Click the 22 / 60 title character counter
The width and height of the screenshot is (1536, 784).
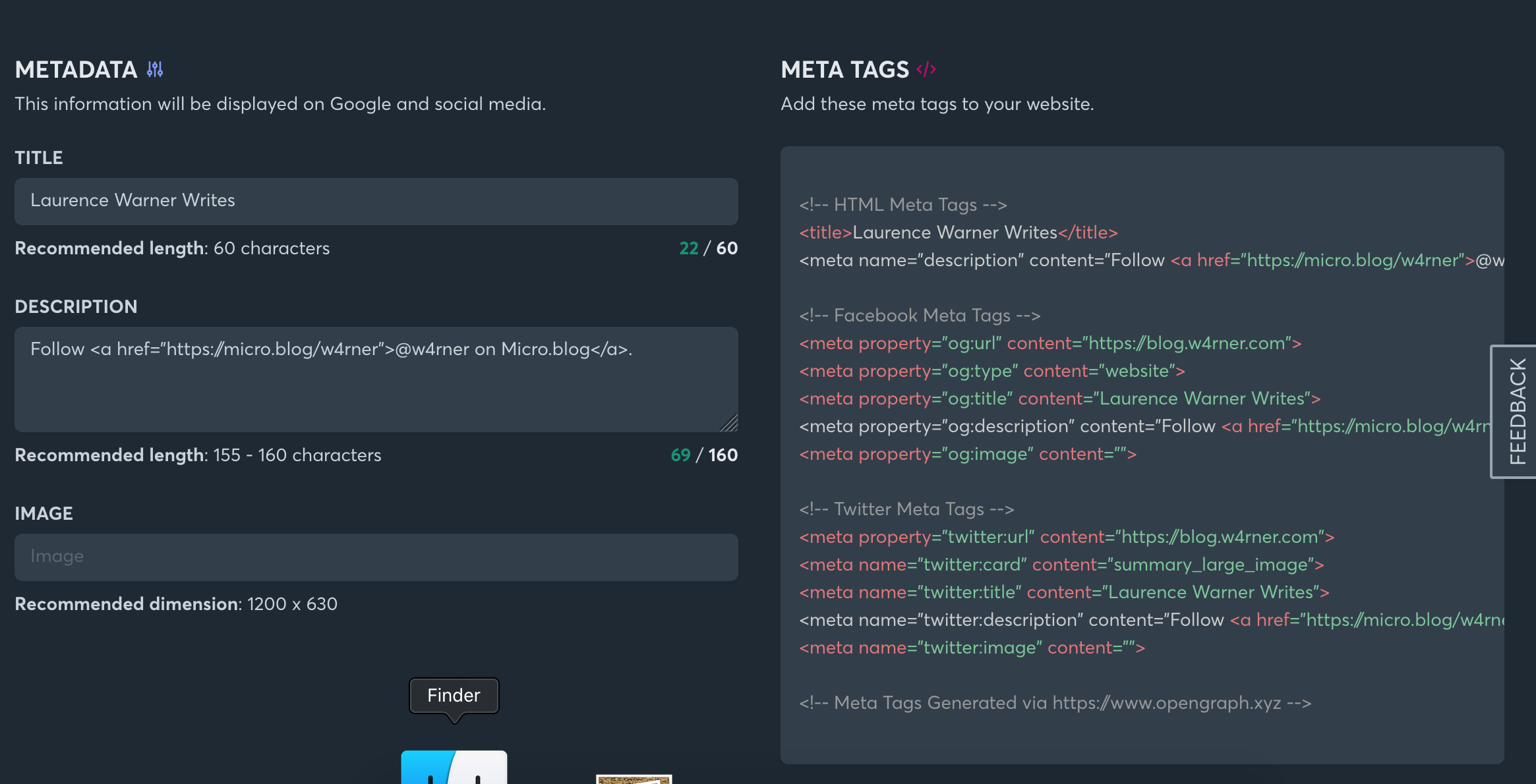[708, 248]
